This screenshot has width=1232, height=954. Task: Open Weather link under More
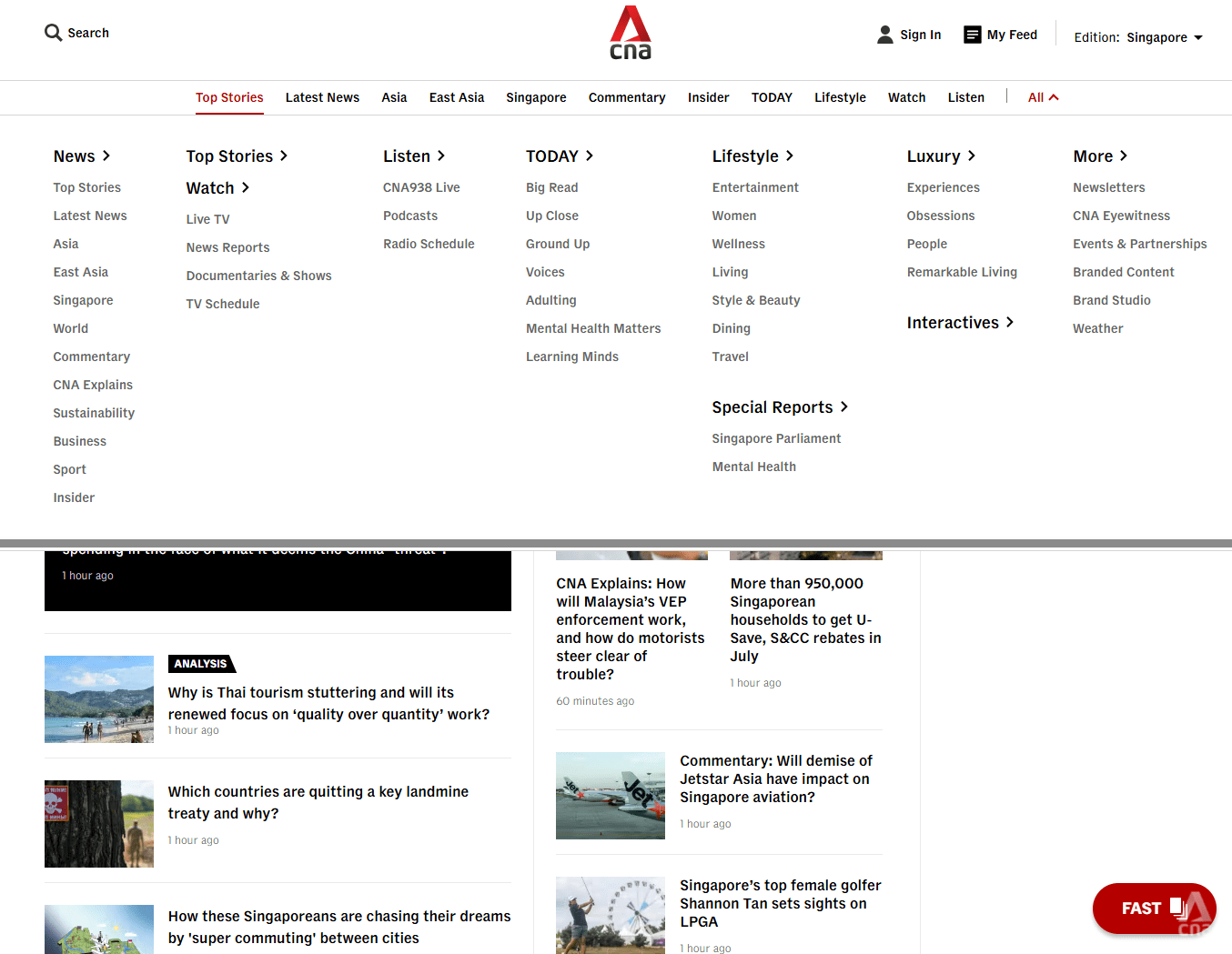1098,328
